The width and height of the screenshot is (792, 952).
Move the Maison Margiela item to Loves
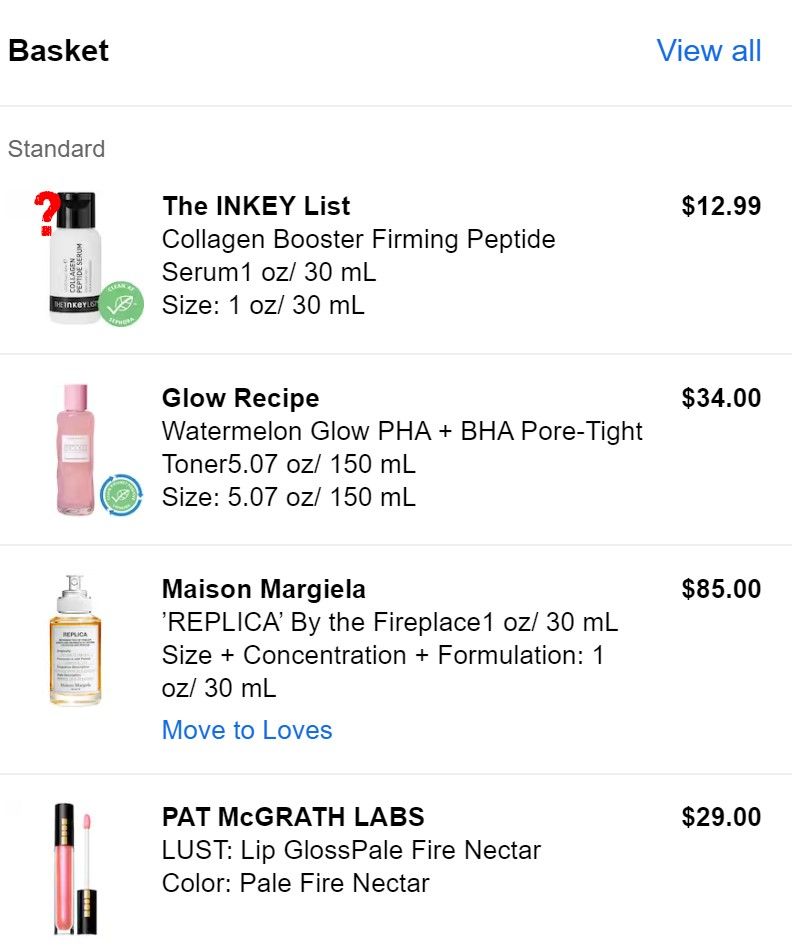coord(247,730)
